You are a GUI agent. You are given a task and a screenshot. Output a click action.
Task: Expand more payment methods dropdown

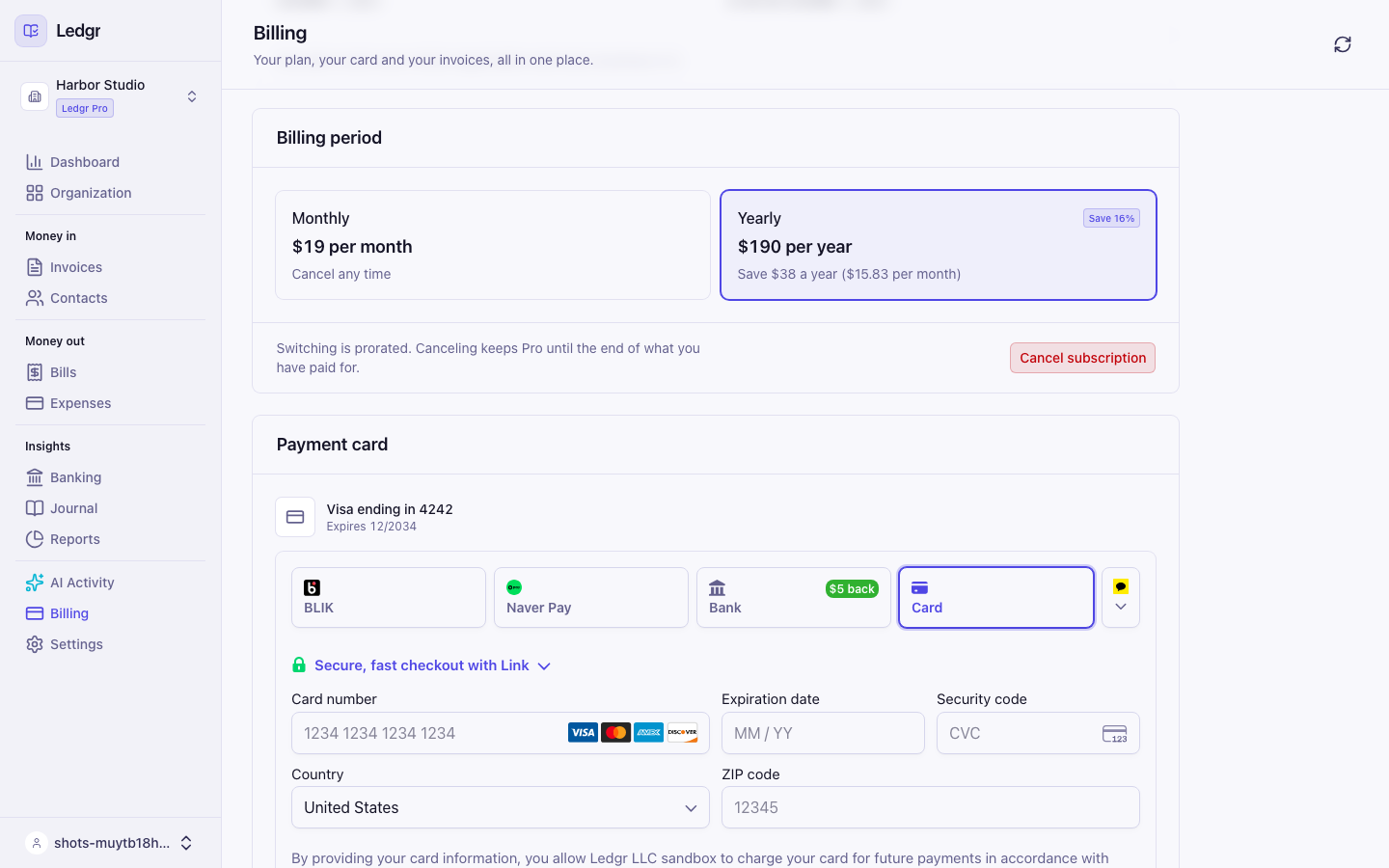click(1121, 598)
